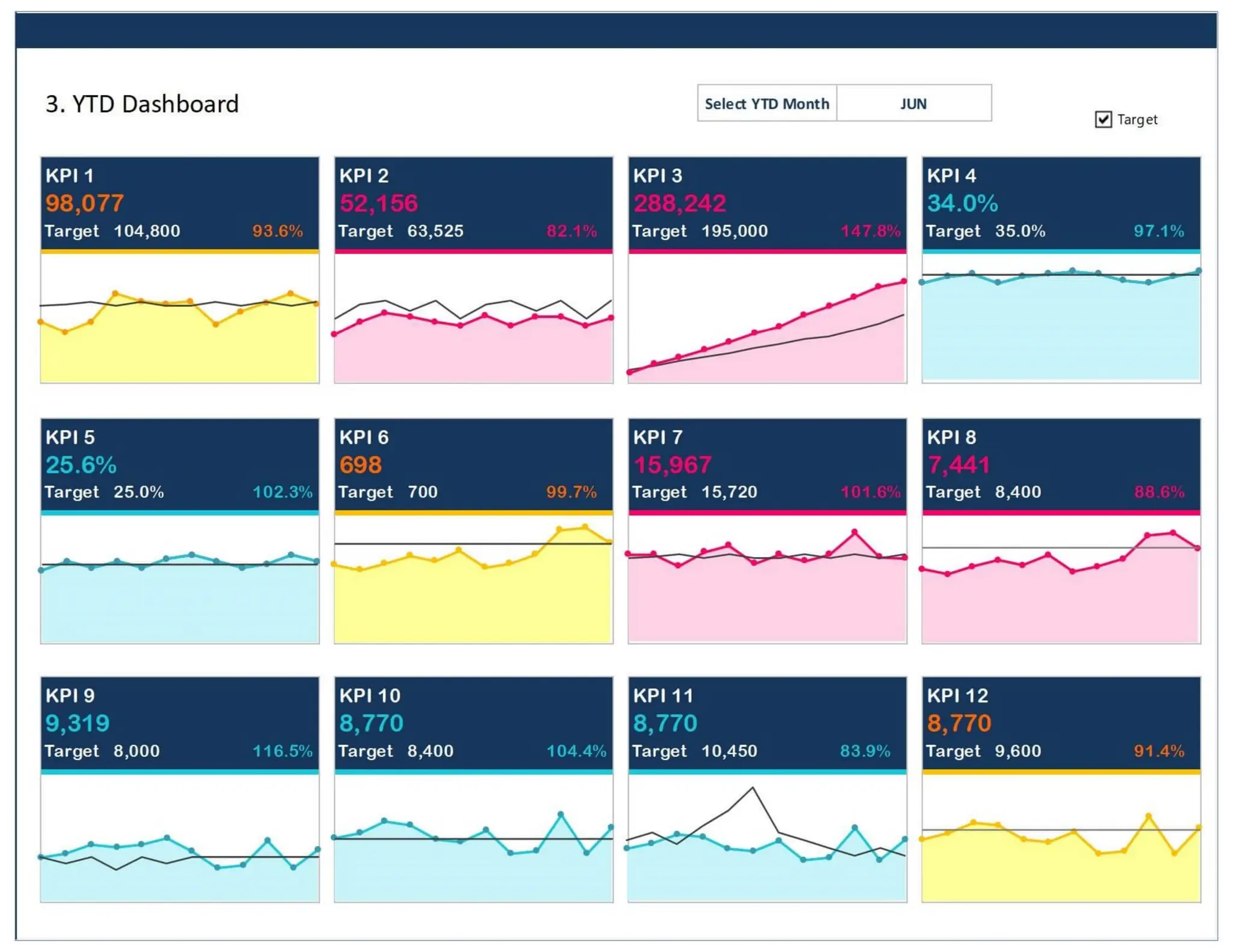Image resolution: width=1233 pixels, height=952 pixels.
Task: Click the KPI 2 pink line chart
Action: click(474, 318)
